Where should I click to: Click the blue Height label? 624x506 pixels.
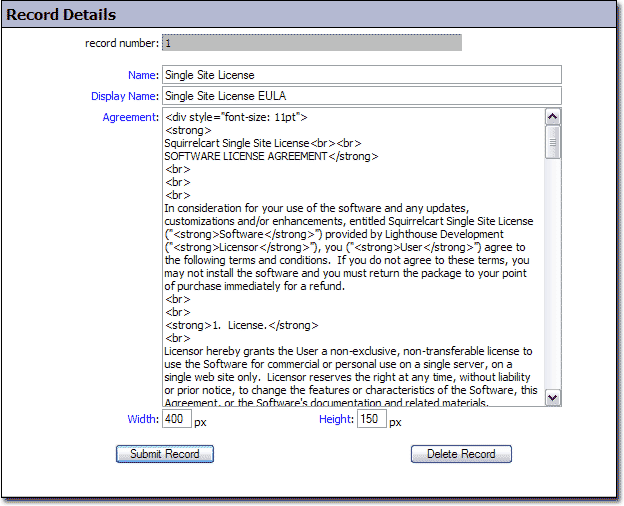click(x=335, y=420)
